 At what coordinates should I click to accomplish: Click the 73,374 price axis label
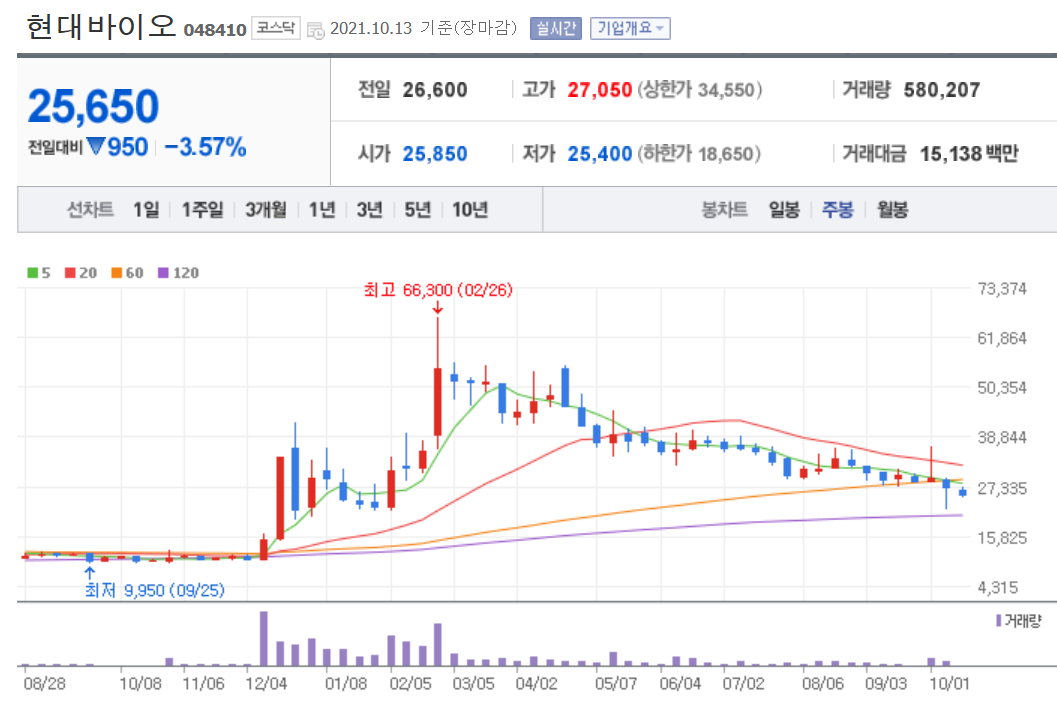(1002, 289)
